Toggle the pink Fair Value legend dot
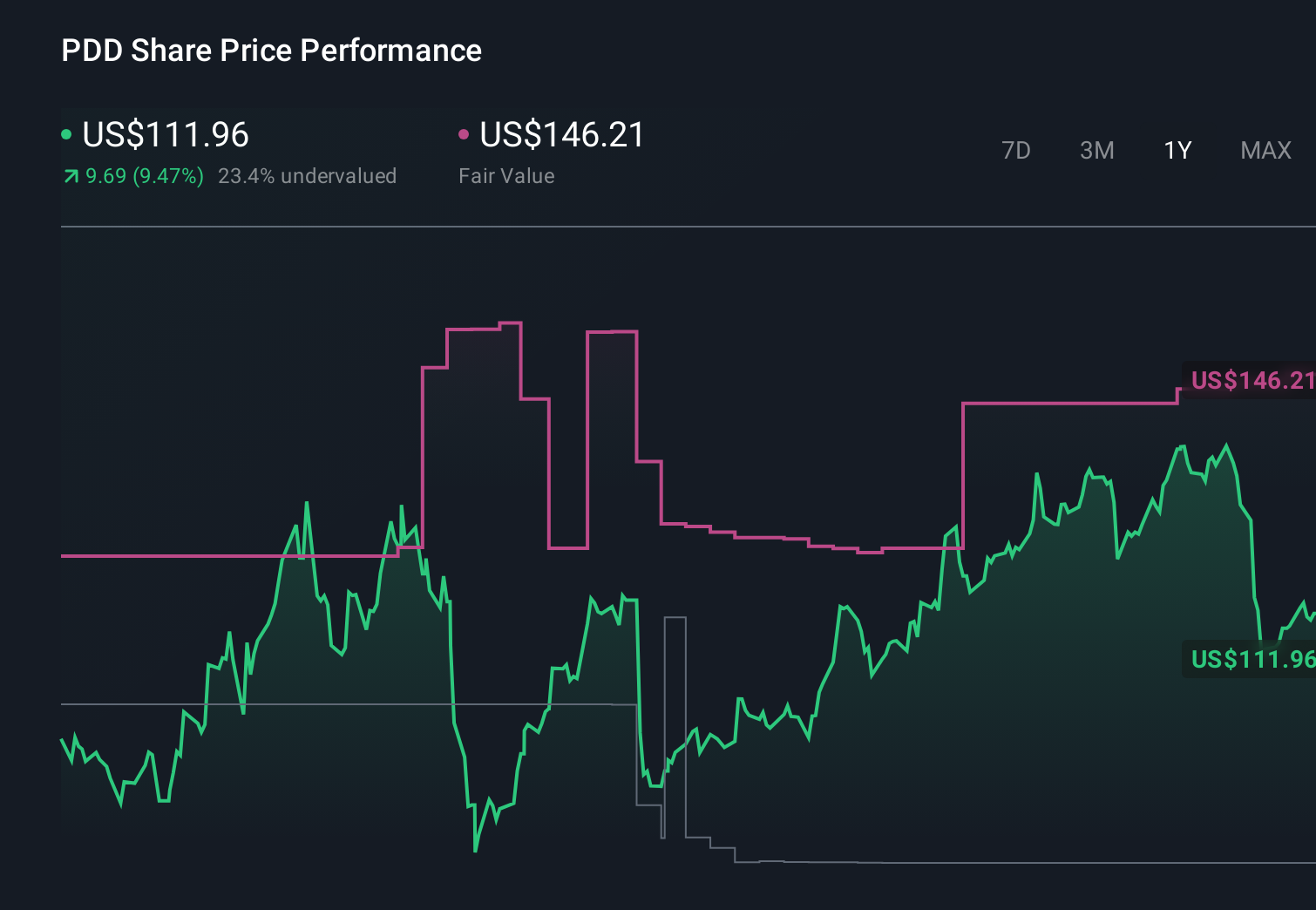 tap(465, 133)
